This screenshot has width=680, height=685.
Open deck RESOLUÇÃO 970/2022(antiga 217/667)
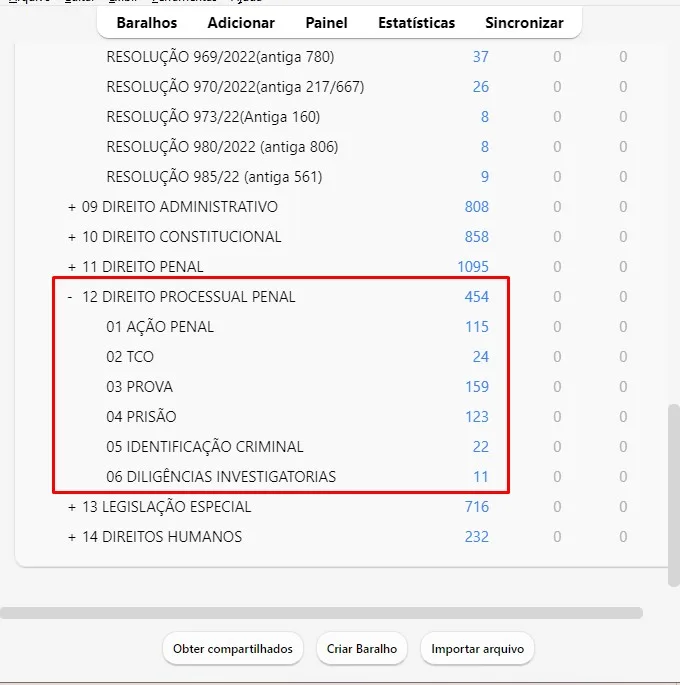coord(235,87)
